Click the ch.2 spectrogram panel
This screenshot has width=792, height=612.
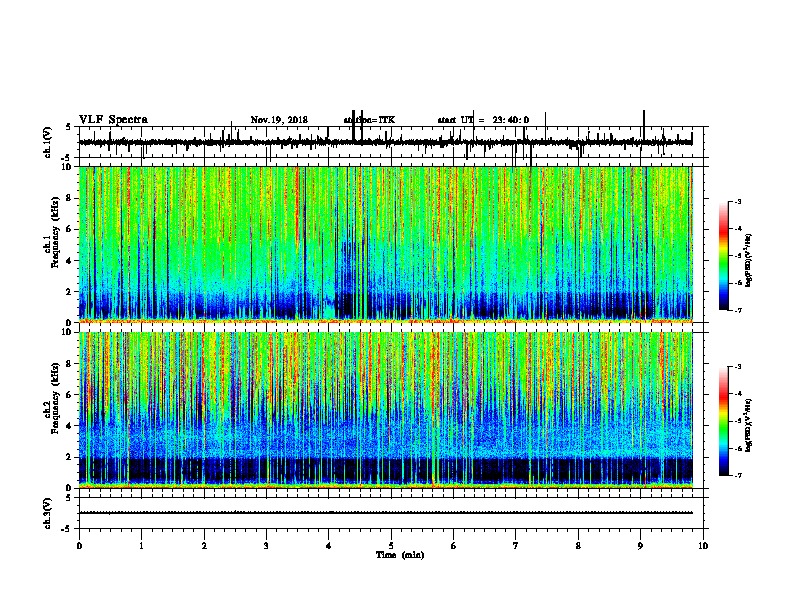click(x=386, y=410)
